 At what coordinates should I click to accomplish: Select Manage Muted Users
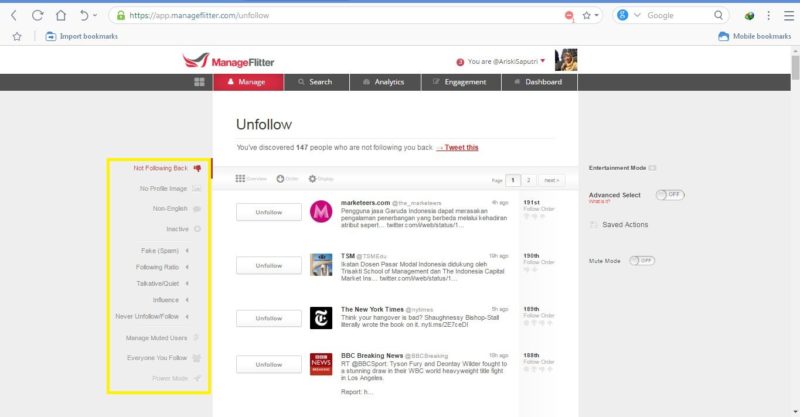156,338
